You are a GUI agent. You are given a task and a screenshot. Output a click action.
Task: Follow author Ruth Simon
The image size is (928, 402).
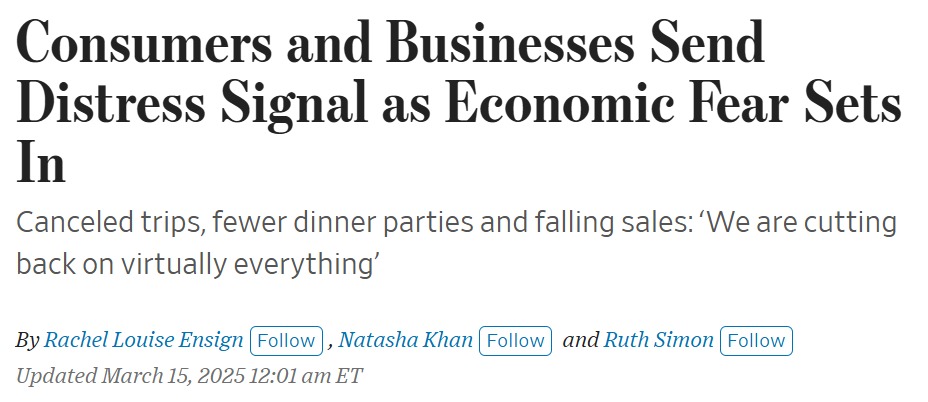756,340
